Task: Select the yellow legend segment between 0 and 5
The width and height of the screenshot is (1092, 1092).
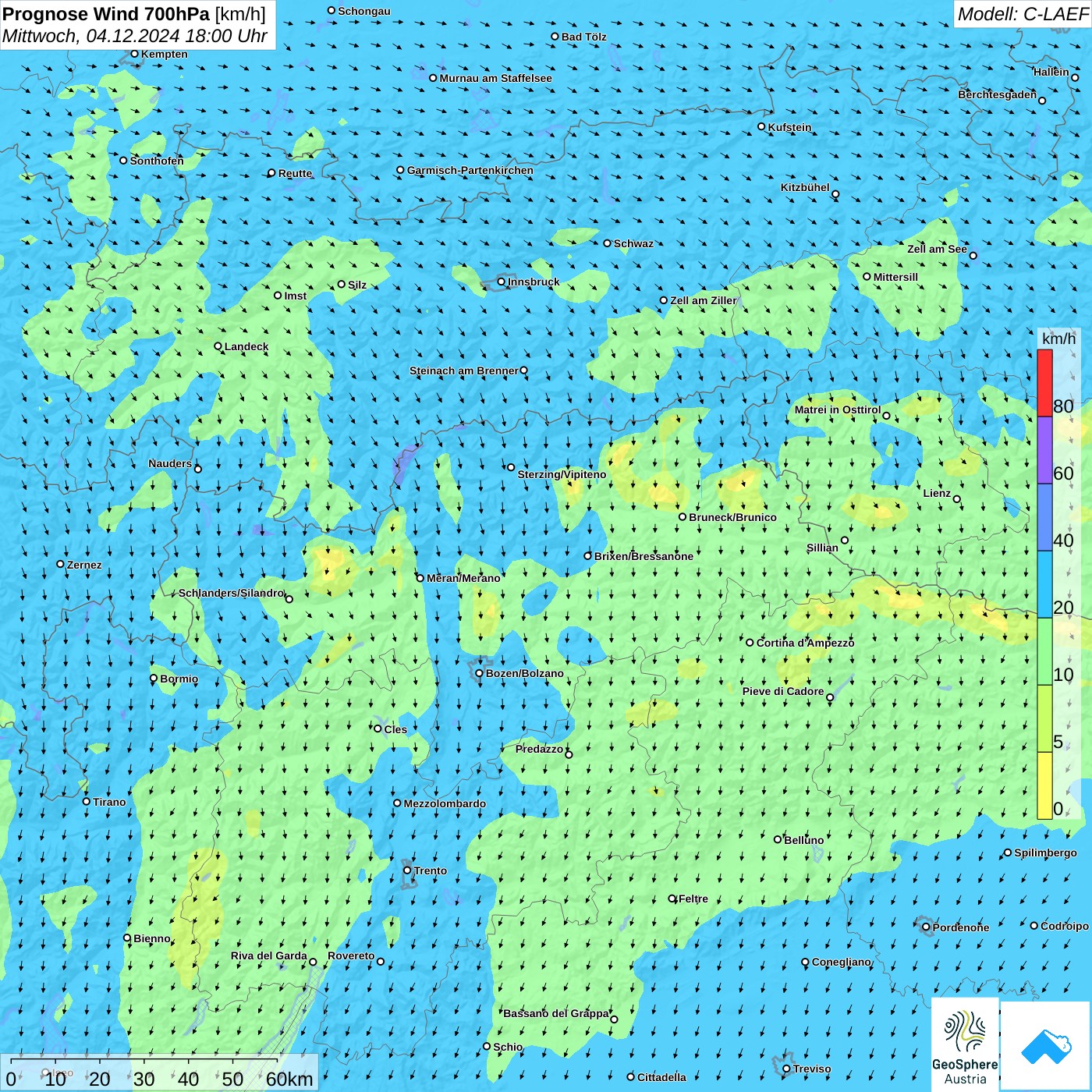Action: click(1044, 785)
